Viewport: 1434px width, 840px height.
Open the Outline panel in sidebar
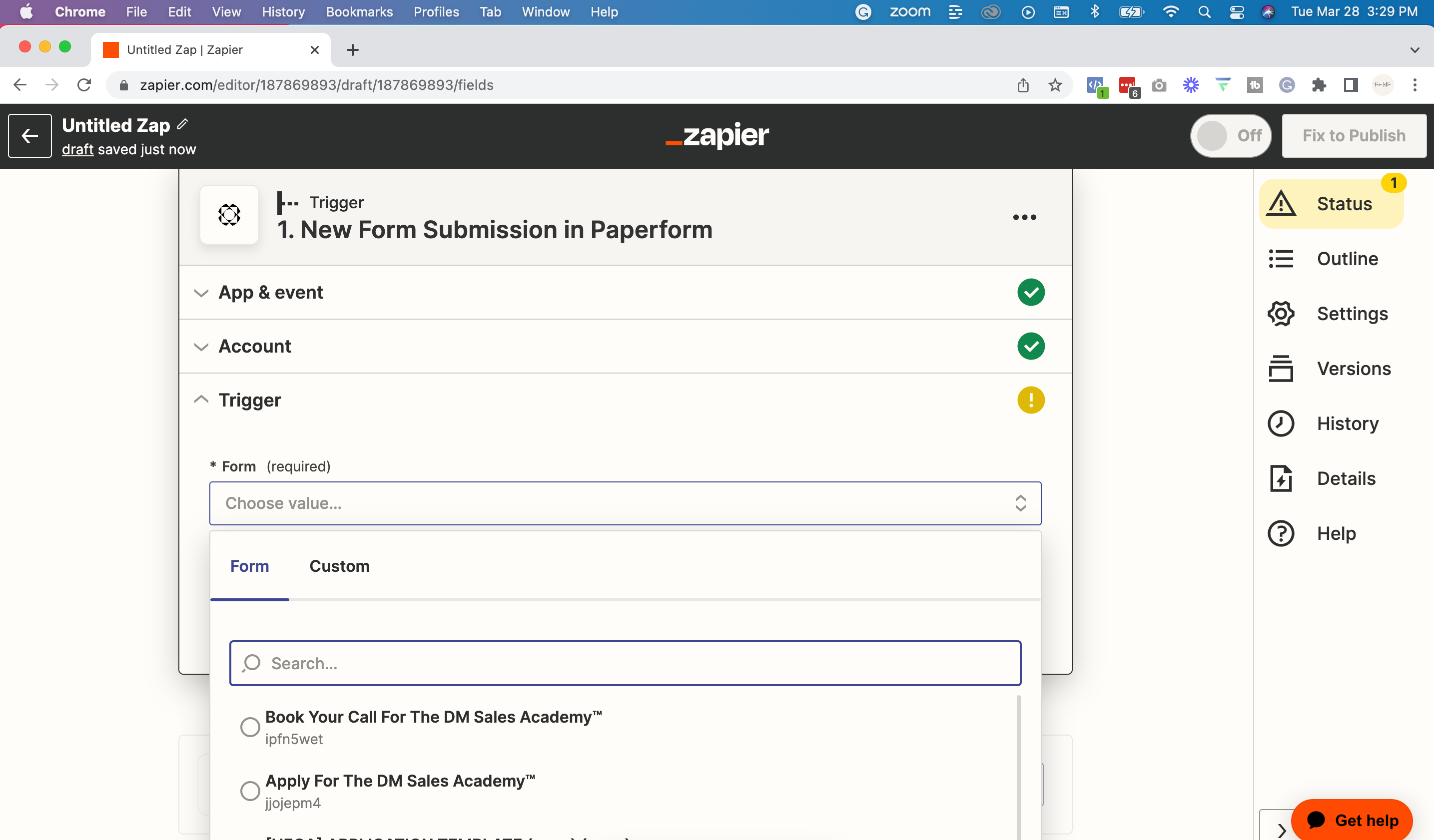coord(1324,259)
